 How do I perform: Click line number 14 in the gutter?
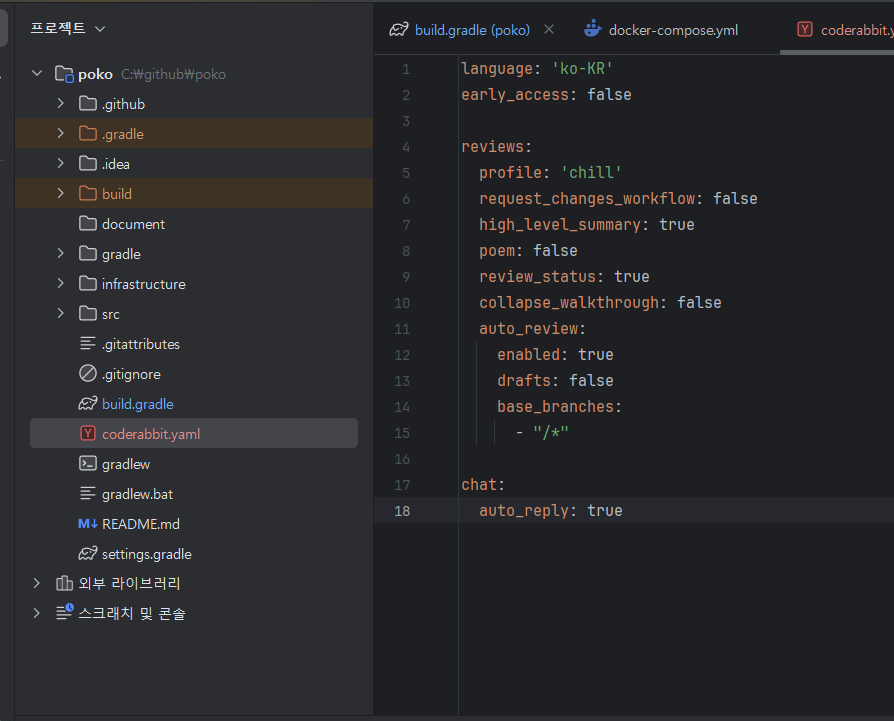[401, 406]
